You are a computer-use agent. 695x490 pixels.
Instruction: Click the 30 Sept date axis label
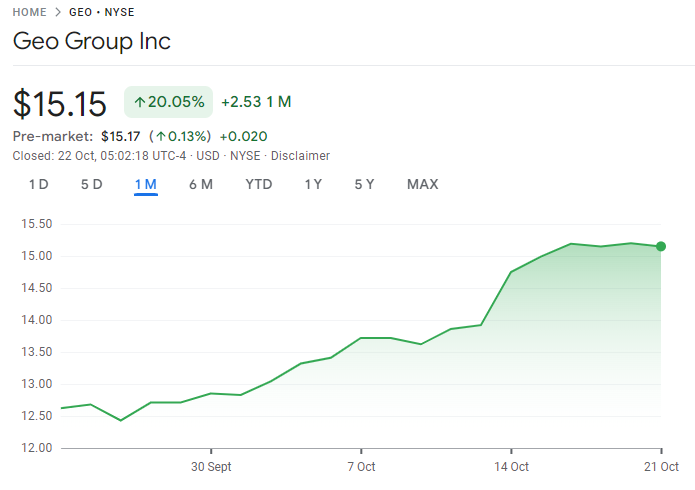(x=211, y=467)
